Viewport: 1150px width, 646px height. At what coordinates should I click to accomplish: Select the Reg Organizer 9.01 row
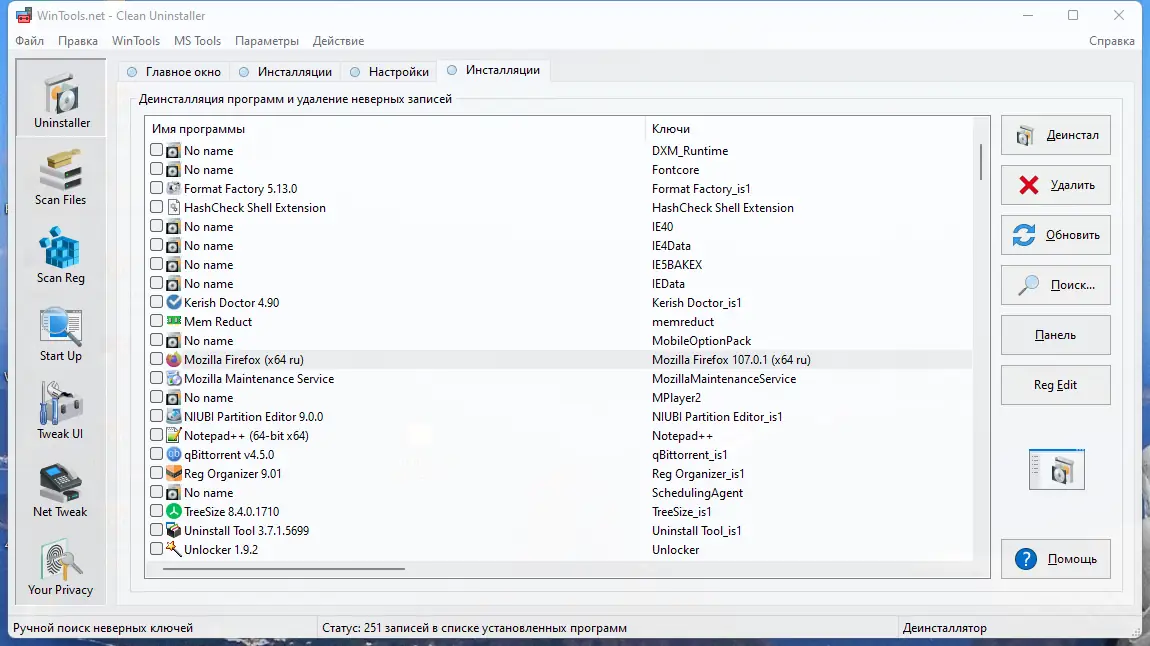[x=558, y=474]
